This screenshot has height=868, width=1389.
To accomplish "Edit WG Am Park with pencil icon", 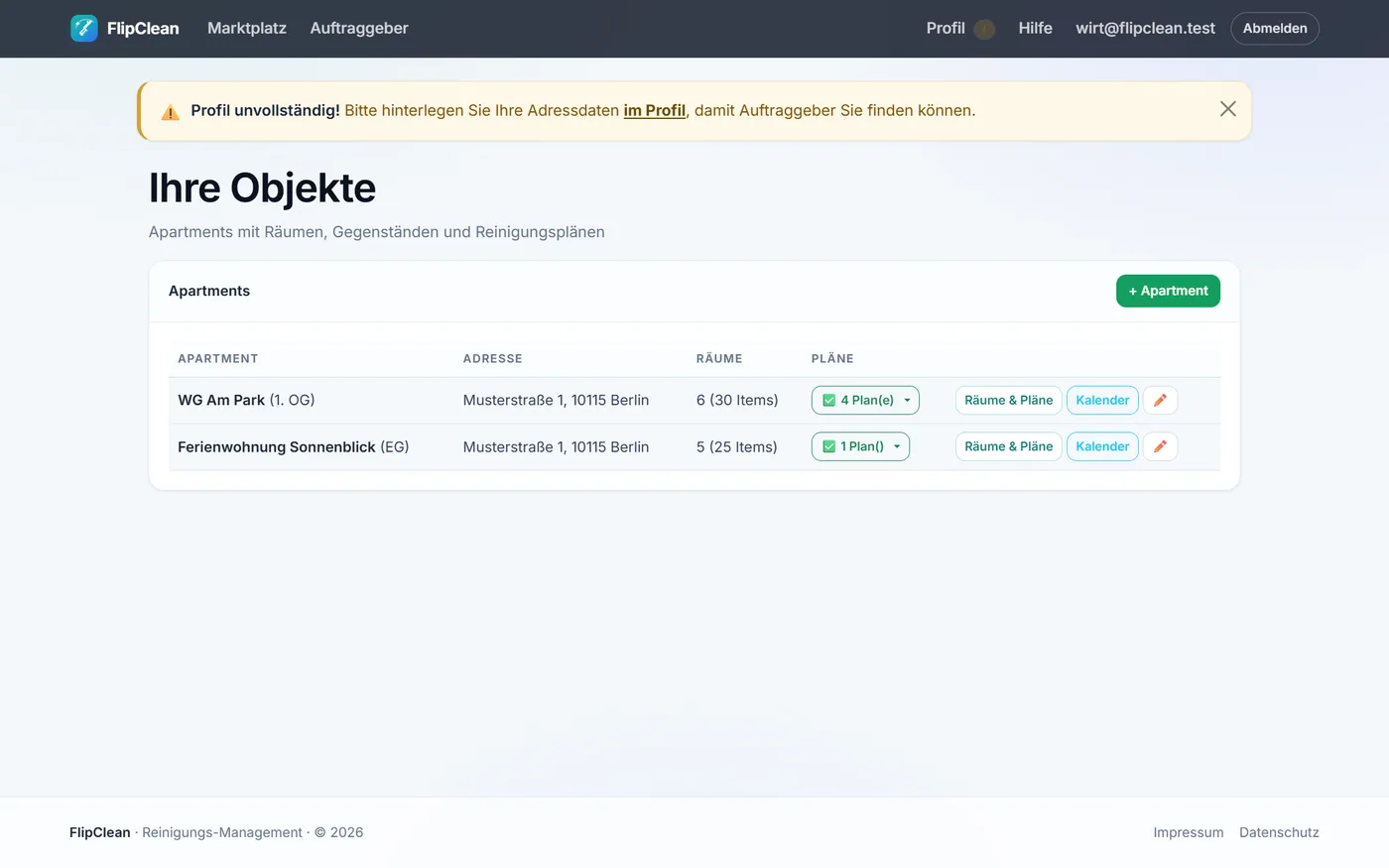I will [1160, 400].
